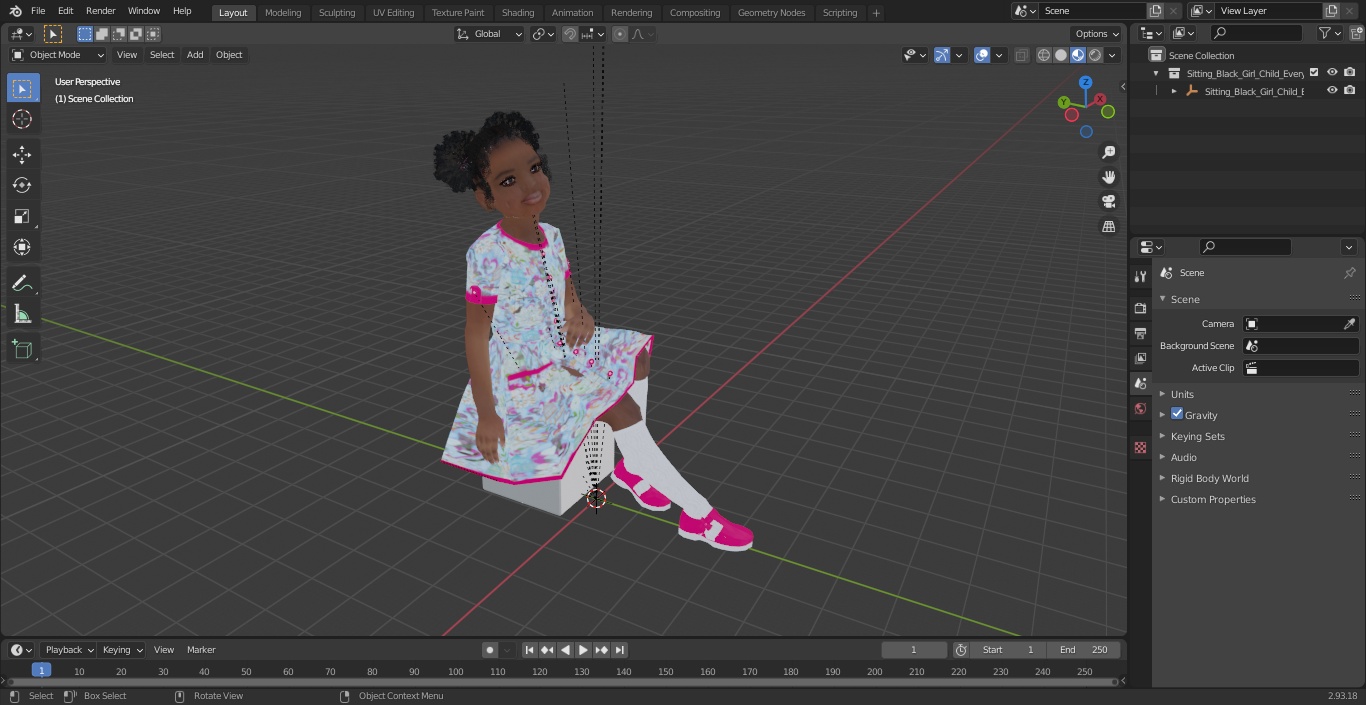This screenshot has height=705, width=1366.
Task: Switch to wireframe viewport shading
Action: [1044, 55]
